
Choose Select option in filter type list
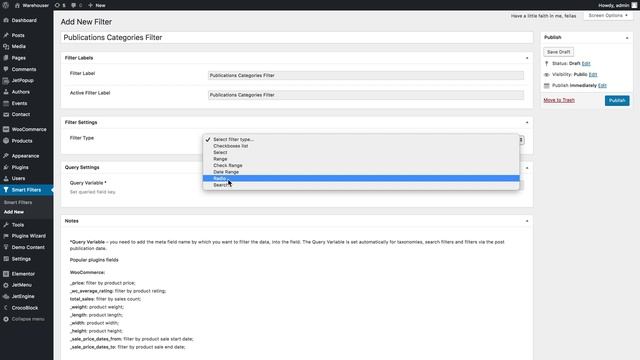[x=361, y=152]
